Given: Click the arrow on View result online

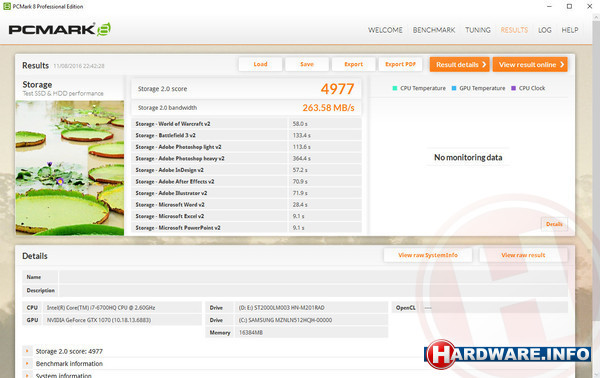Looking at the screenshot, I should click(x=562, y=64).
